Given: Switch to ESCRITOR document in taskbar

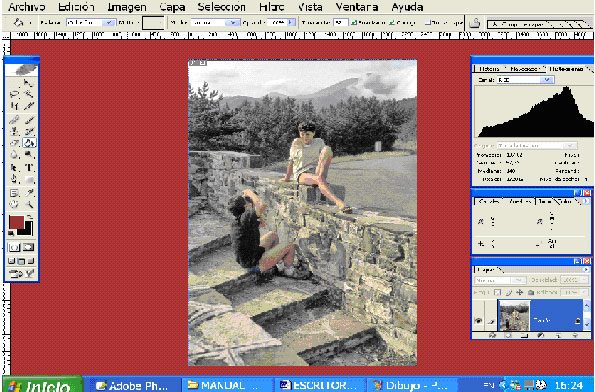Looking at the screenshot, I should [x=320, y=386].
